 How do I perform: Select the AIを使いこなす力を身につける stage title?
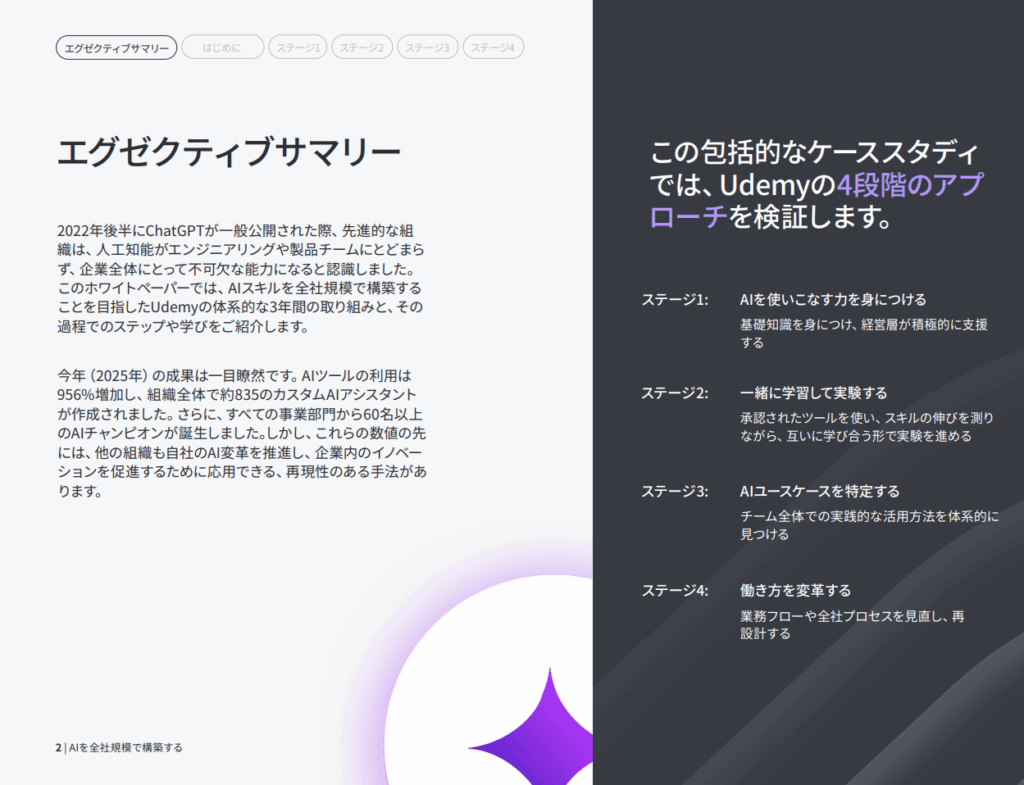[x=832, y=299]
